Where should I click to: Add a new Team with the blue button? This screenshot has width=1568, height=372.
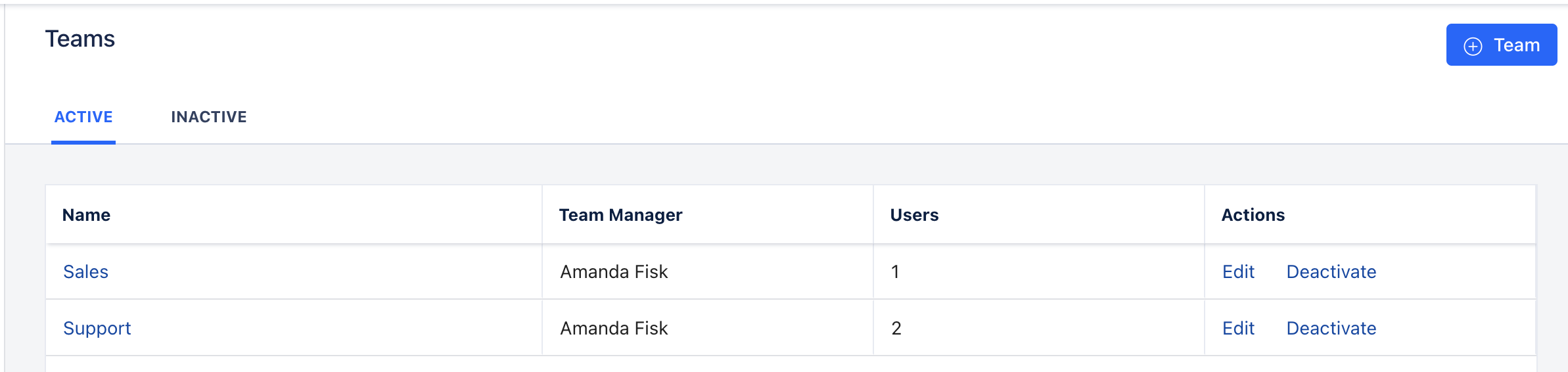1502,45
